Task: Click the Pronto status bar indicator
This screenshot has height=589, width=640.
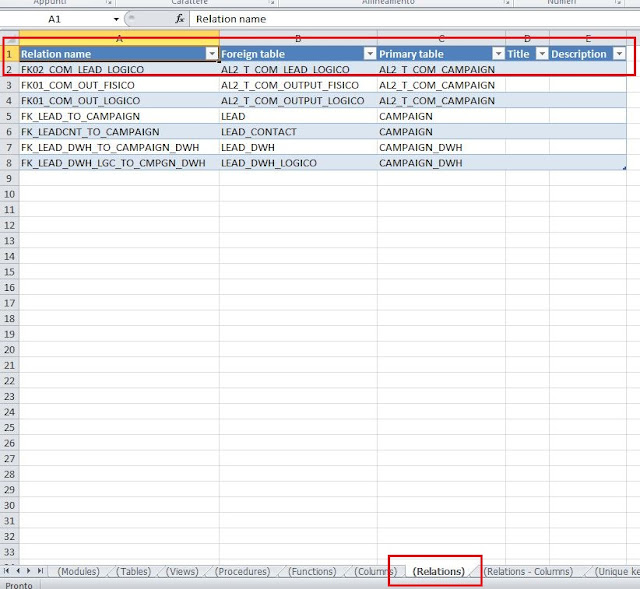Action: point(19,585)
